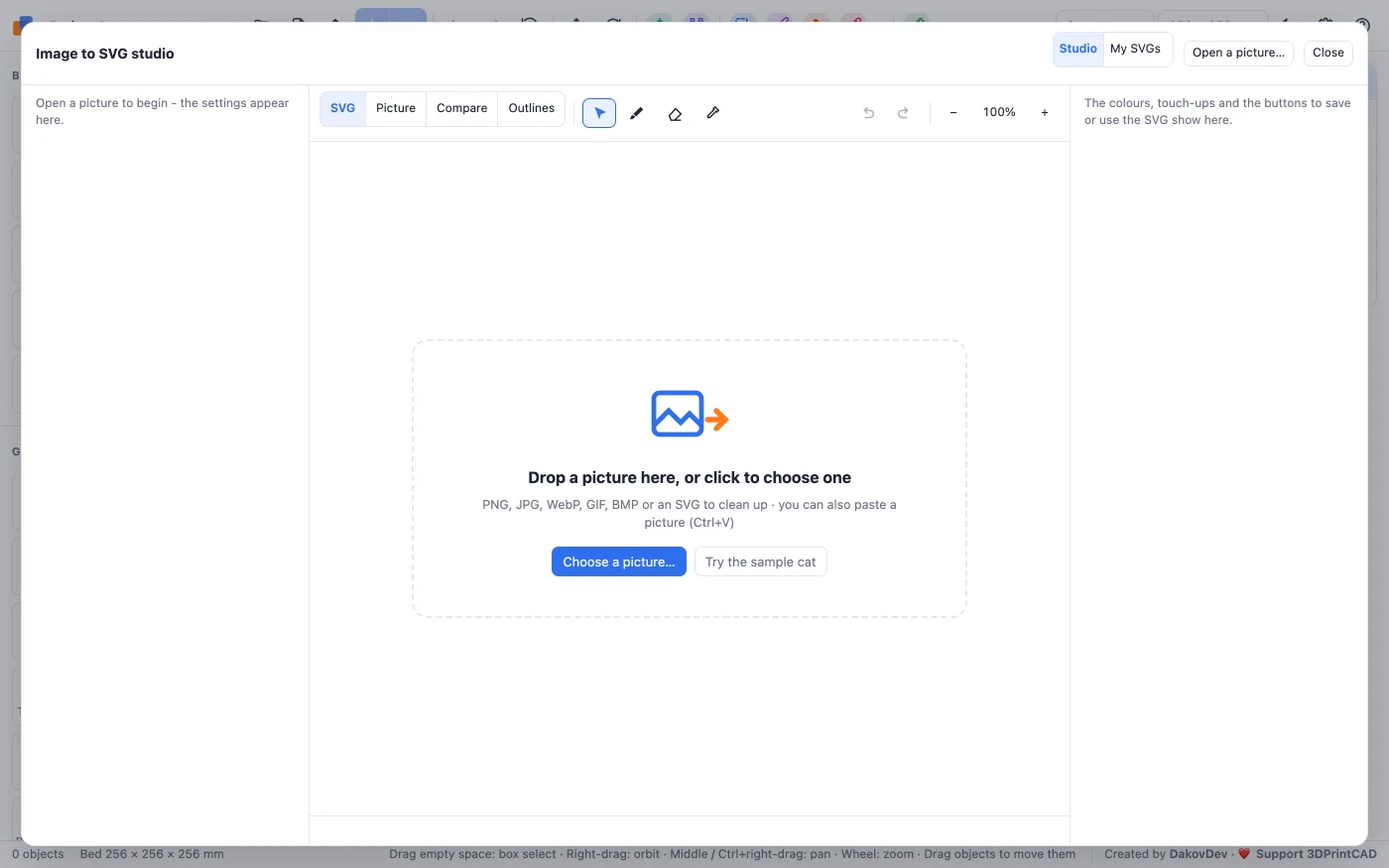Open the DakovDev link in the status bar
This screenshot has height=868, width=1389.
coord(1199,854)
